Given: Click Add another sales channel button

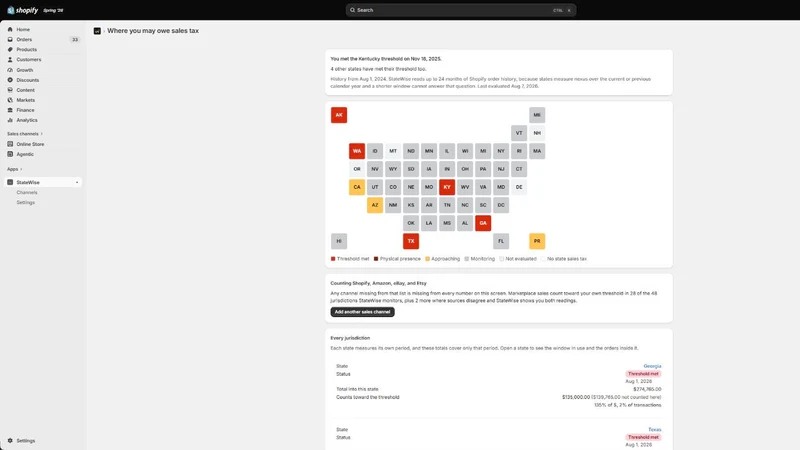Looking at the screenshot, I should click(x=362, y=312).
